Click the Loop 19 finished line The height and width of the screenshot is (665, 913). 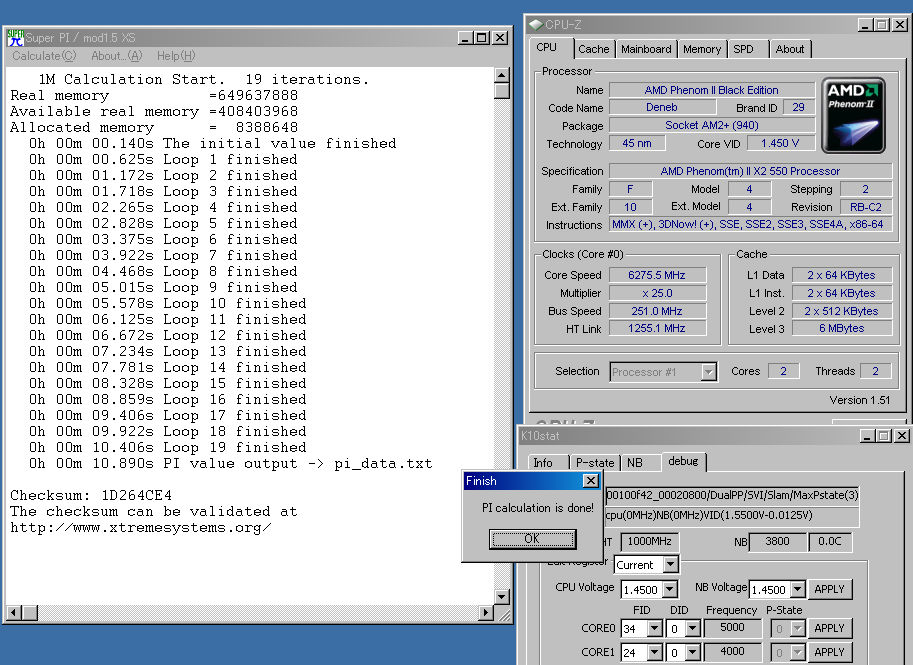(168, 448)
